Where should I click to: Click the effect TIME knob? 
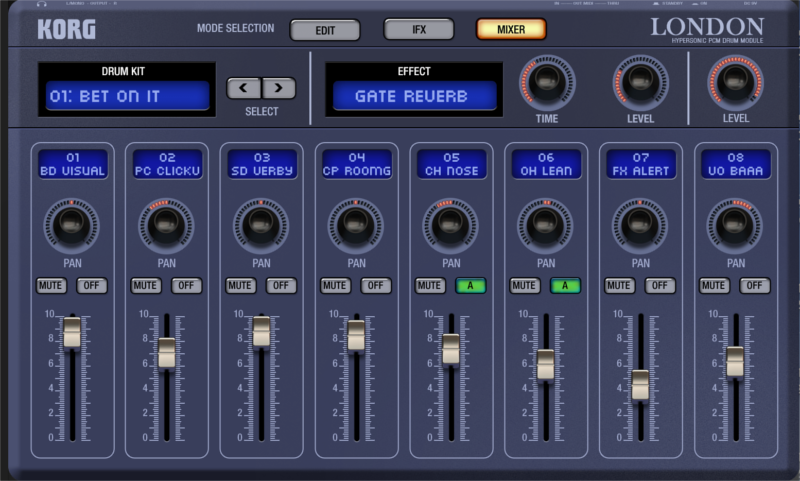tap(547, 82)
